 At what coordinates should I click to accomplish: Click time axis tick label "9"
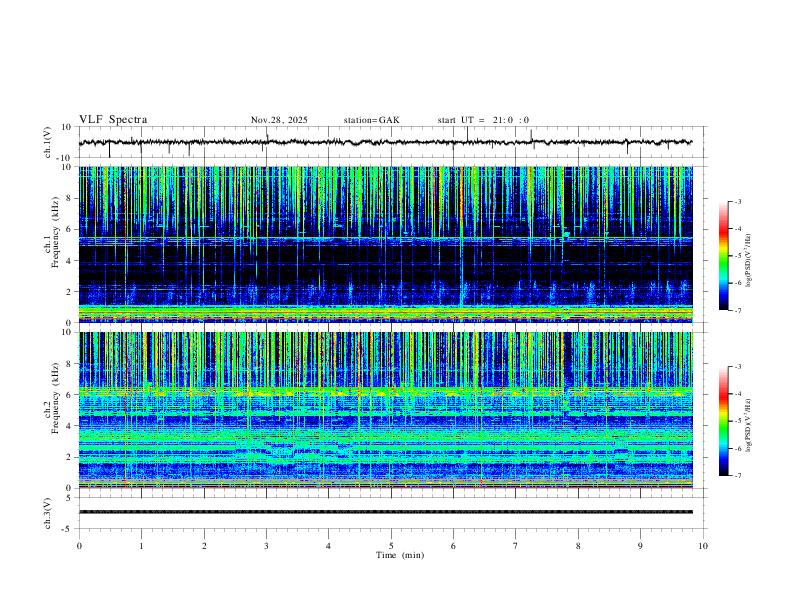[x=640, y=546]
